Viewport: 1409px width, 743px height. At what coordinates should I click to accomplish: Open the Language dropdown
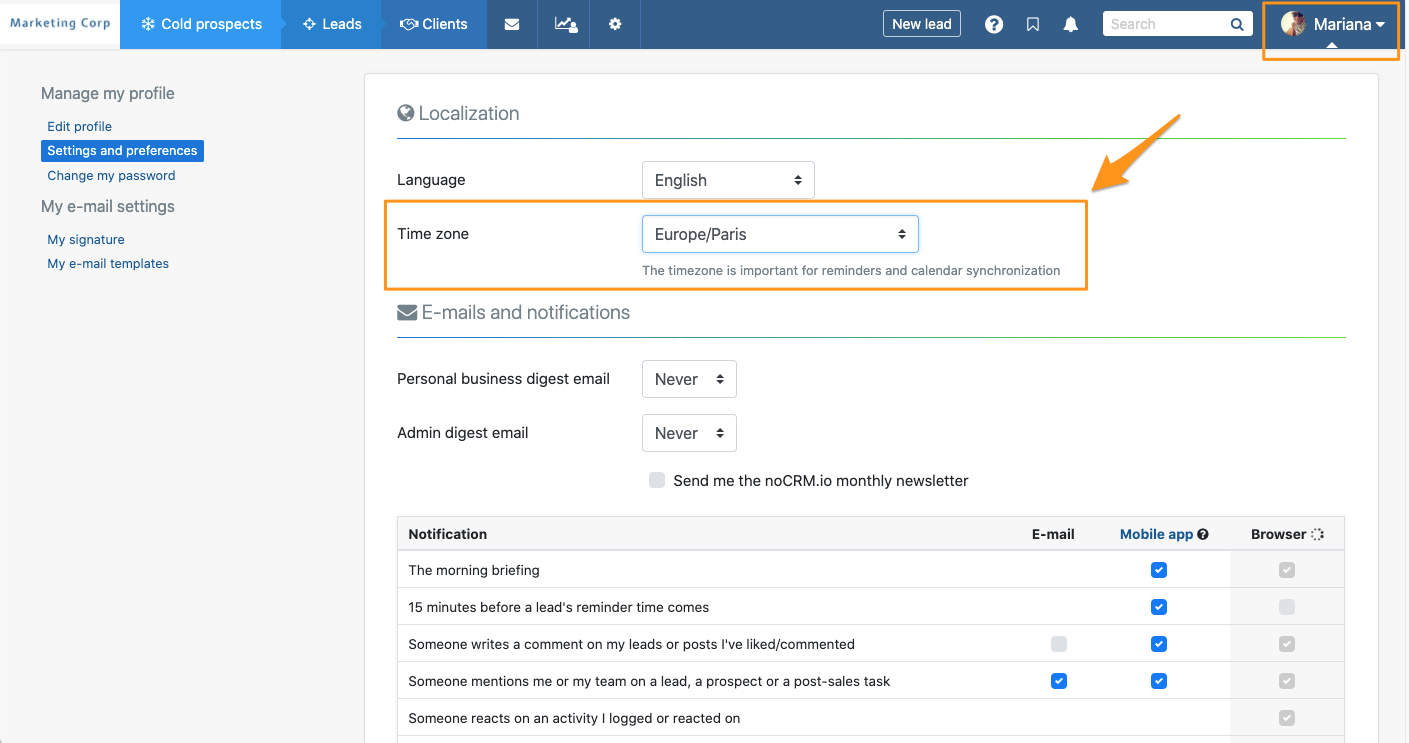tap(728, 180)
